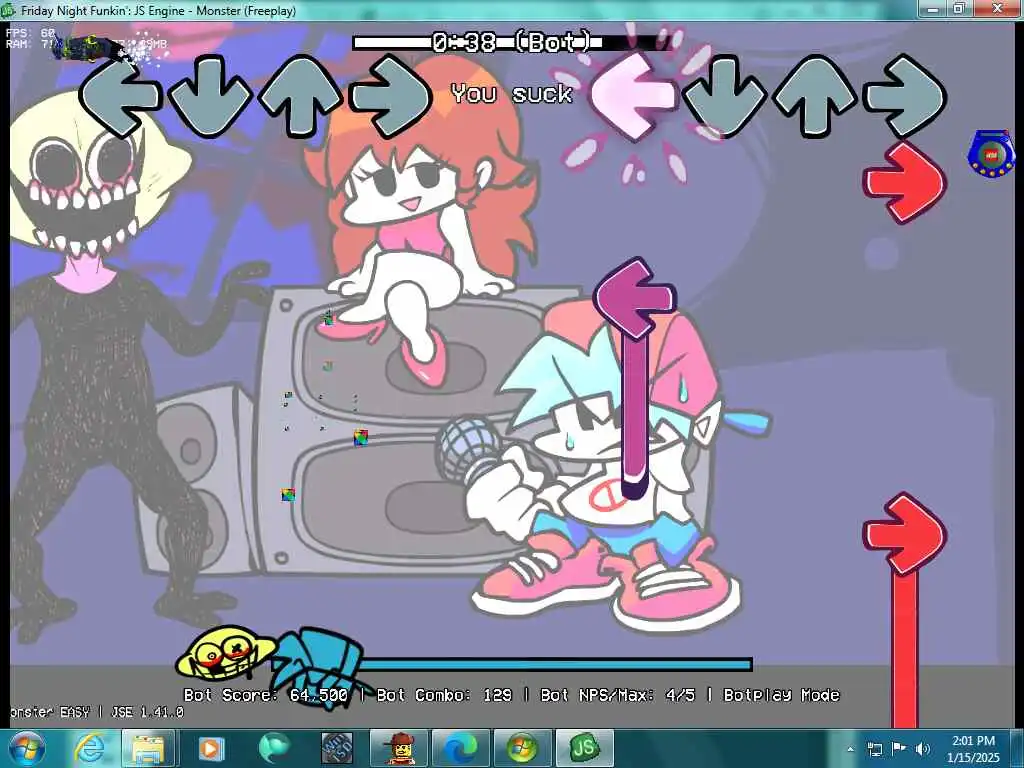
Task: Click the opponent's right arrow receptor
Action: click(391, 96)
